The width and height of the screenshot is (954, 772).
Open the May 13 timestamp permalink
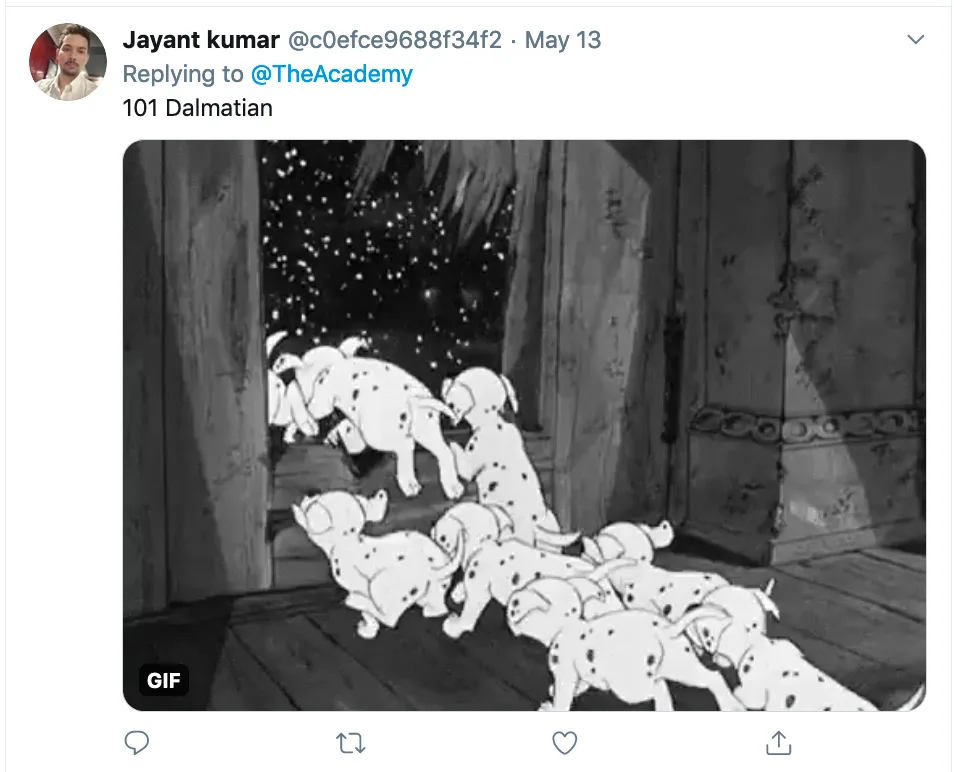(563, 40)
